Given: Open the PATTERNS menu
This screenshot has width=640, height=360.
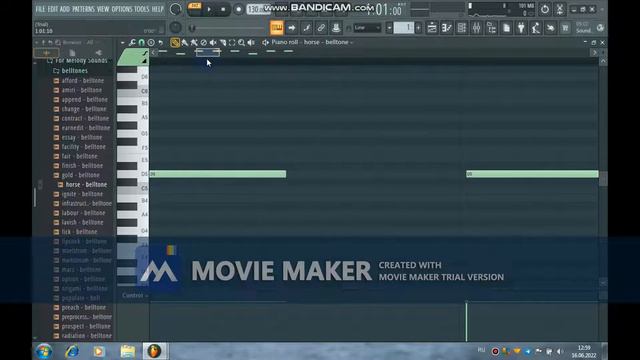Looking at the screenshot, I should 83,9.
